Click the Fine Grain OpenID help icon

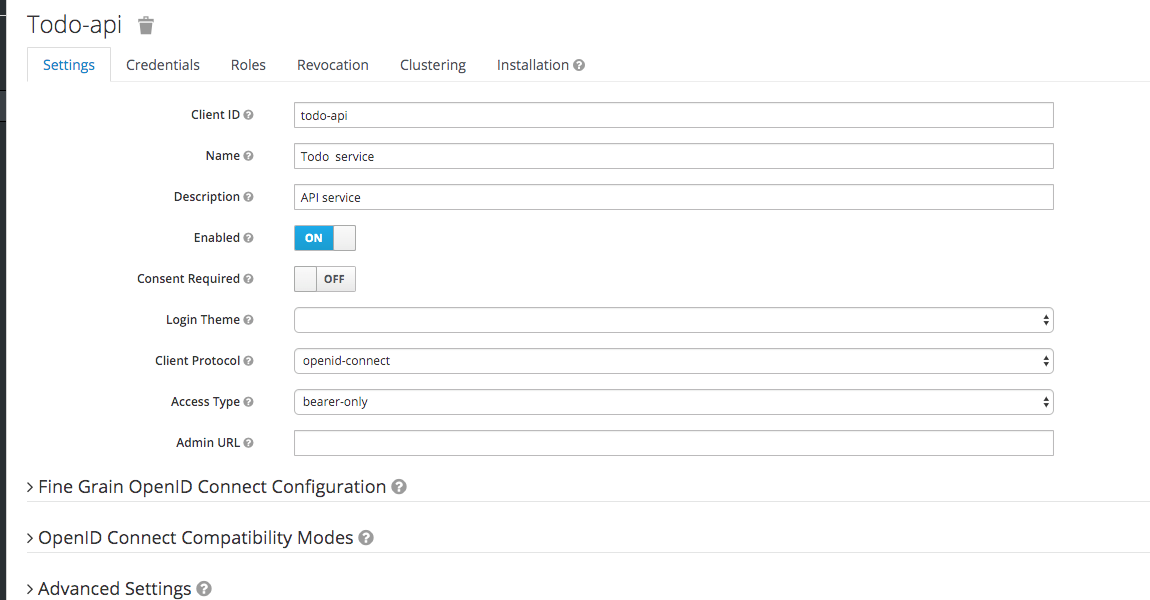pos(398,487)
